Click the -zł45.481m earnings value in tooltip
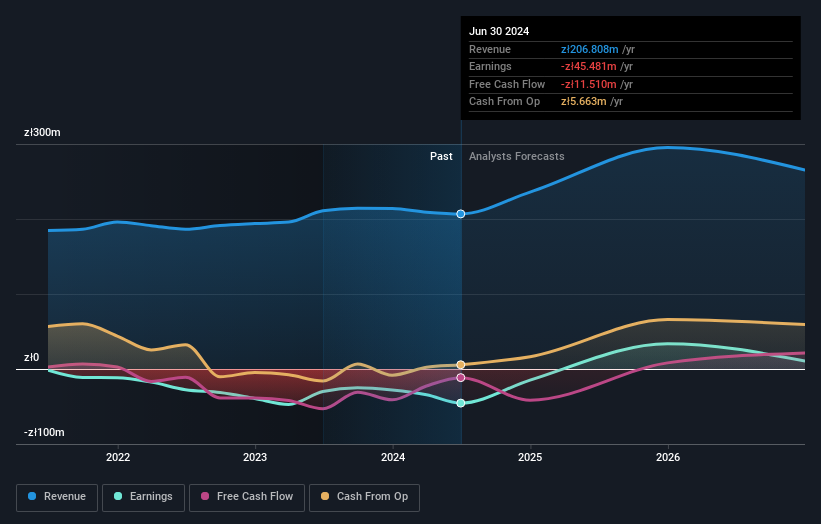 (589, 66)
